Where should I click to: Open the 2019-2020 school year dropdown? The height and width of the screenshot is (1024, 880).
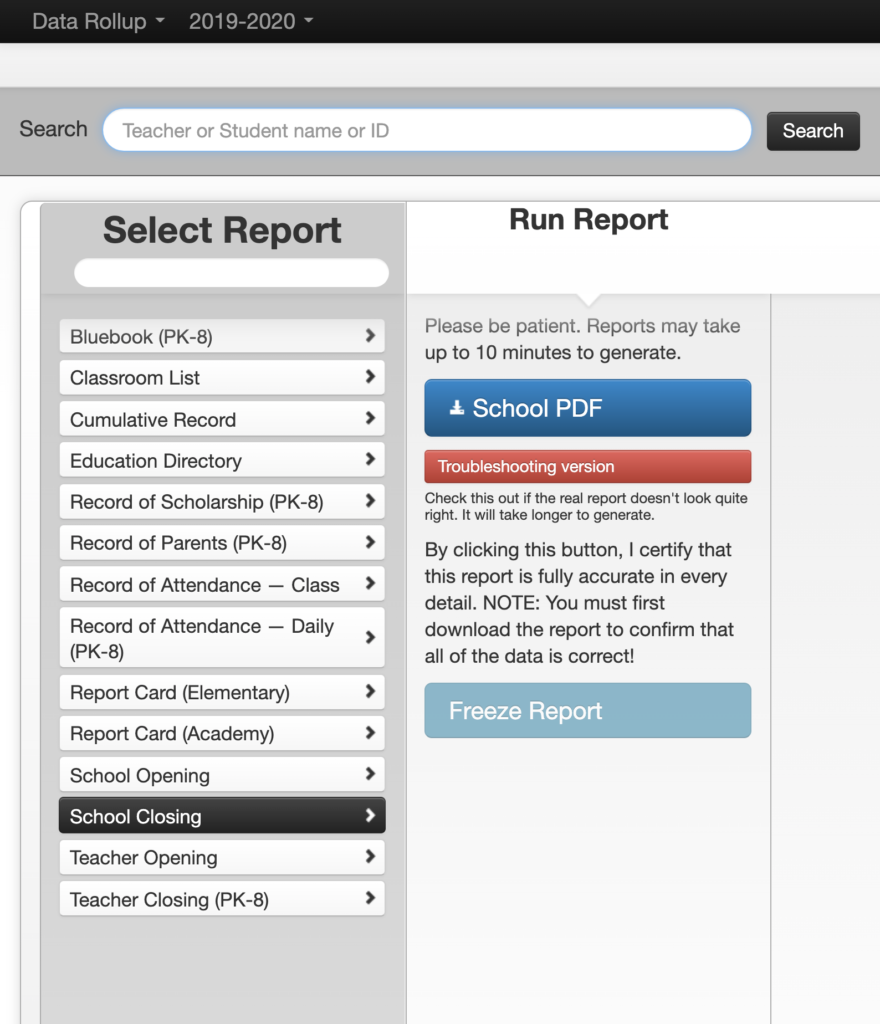click(x=251, y=22)
